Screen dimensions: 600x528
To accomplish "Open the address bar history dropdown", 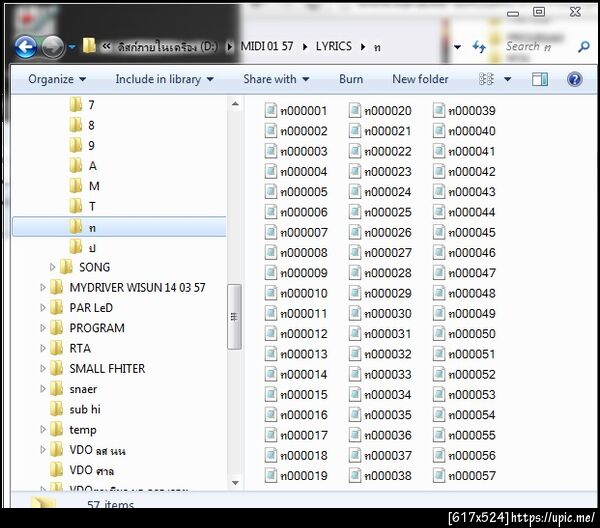I will click(x=457, y=47).
